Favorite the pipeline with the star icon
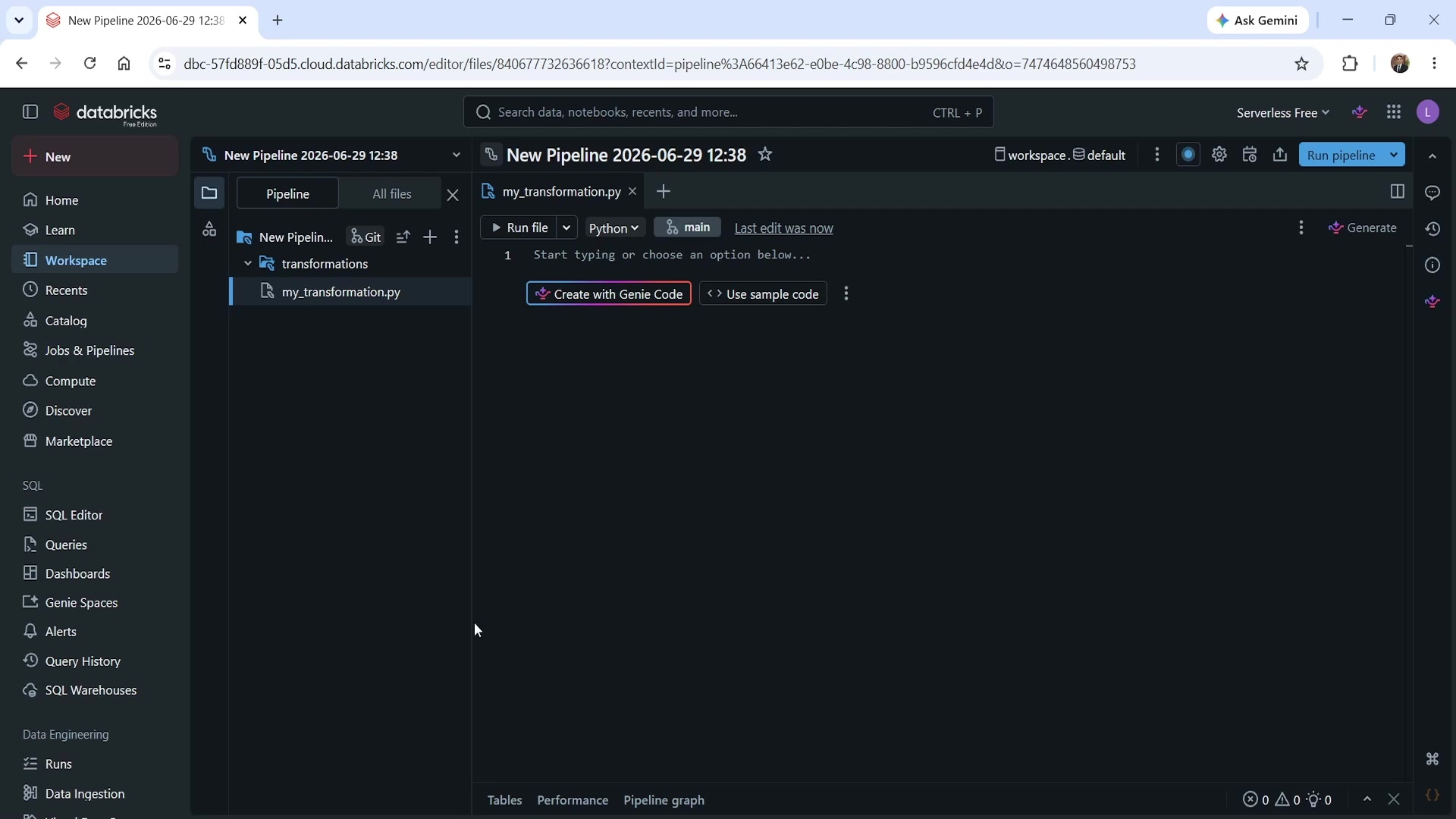Viewport: 1456px width, 819px height. click(x=766, y=155)
